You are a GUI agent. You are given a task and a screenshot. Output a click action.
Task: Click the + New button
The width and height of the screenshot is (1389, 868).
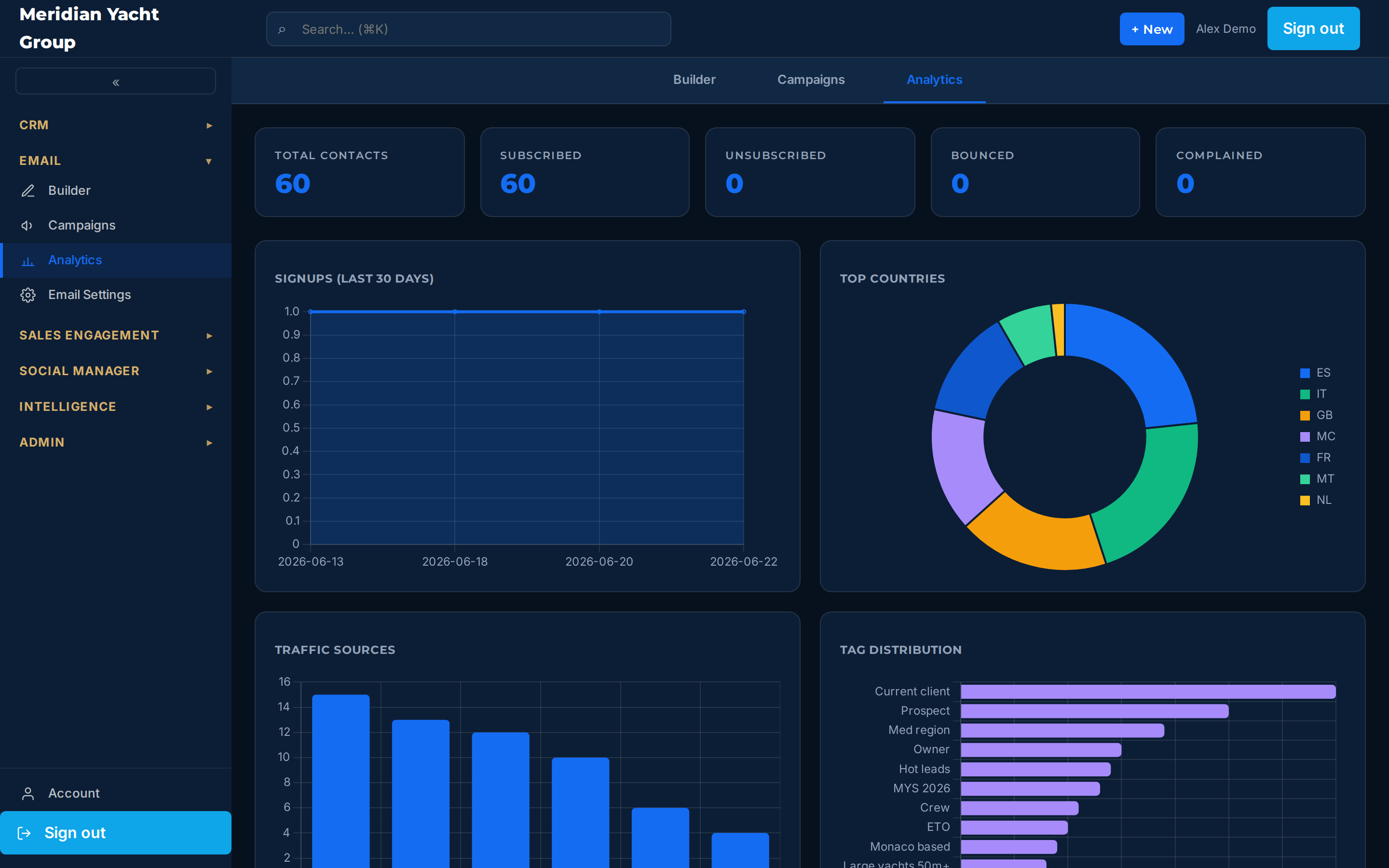(1151, 29)
